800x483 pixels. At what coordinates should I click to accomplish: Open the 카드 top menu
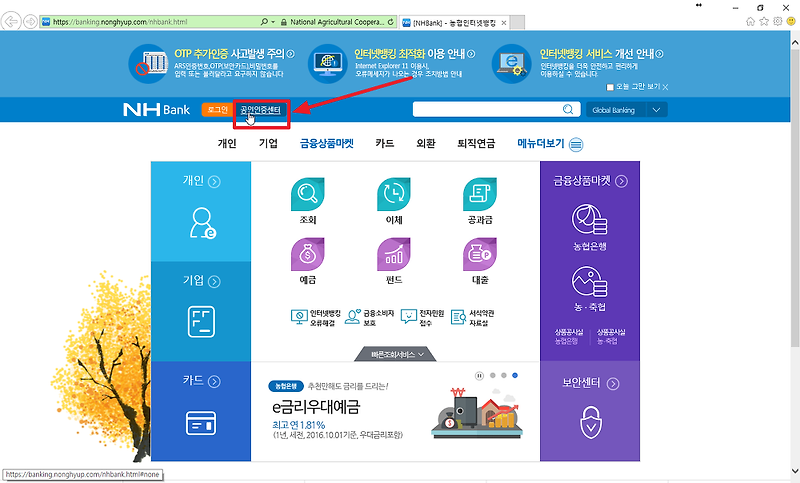click(x=385, y=143)
